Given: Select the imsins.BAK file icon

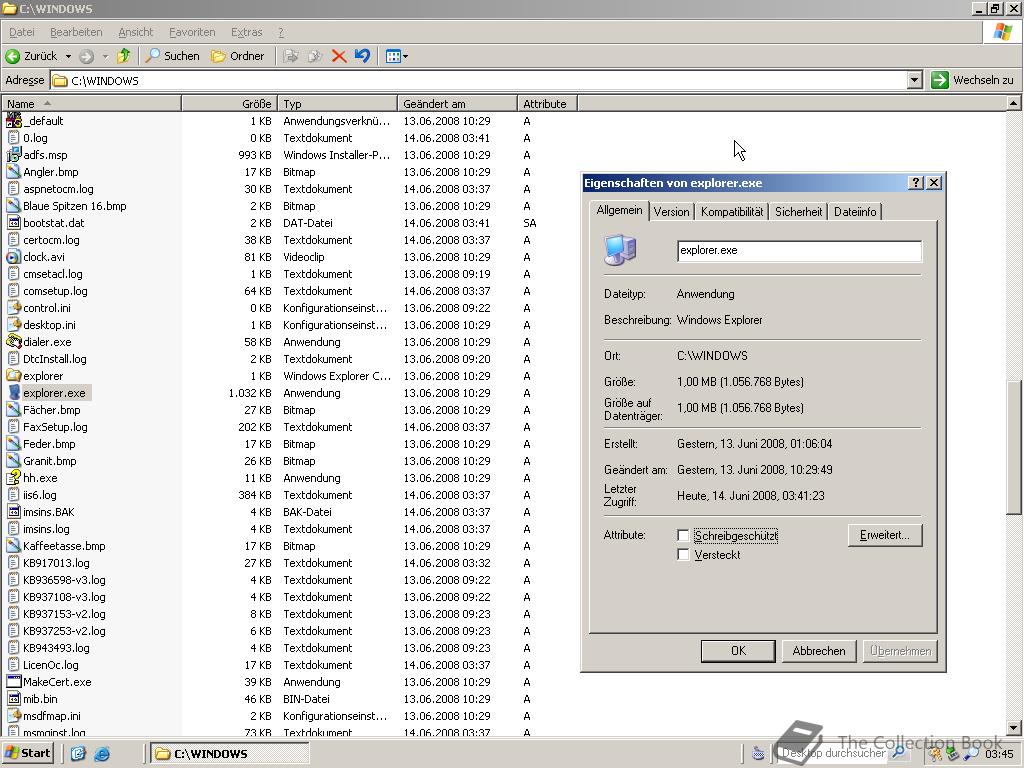Looking at the screenshot, I should (x=14, y=511).
